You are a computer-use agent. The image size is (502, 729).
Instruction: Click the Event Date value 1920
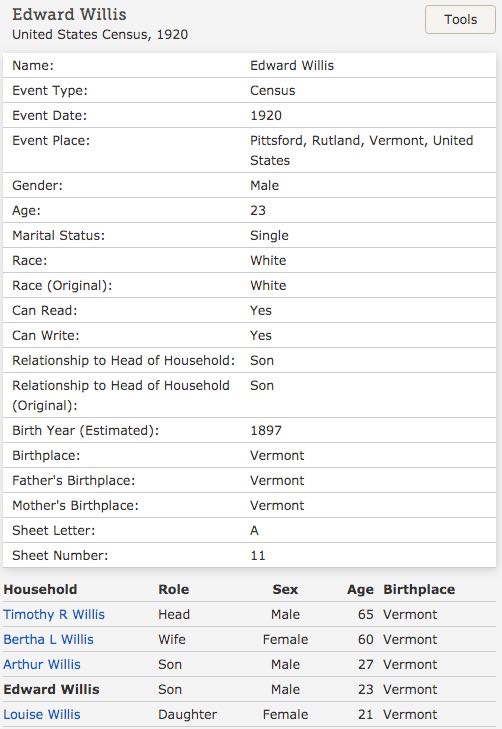[x=266, y=116]
